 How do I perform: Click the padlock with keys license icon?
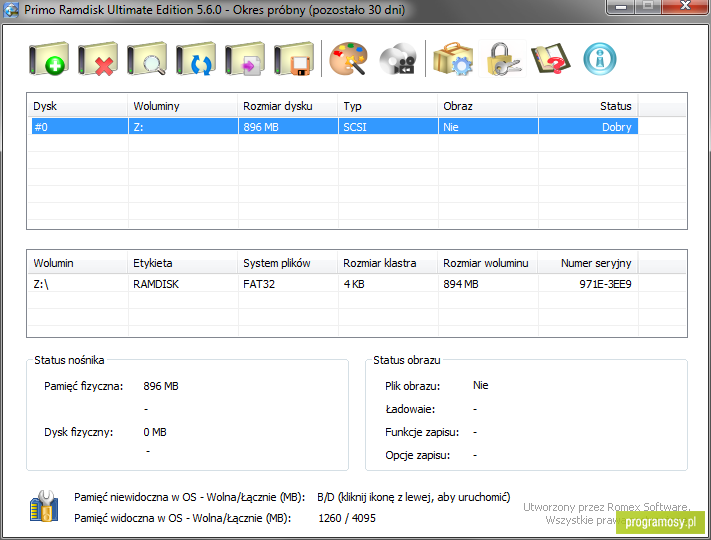[502, 59]
